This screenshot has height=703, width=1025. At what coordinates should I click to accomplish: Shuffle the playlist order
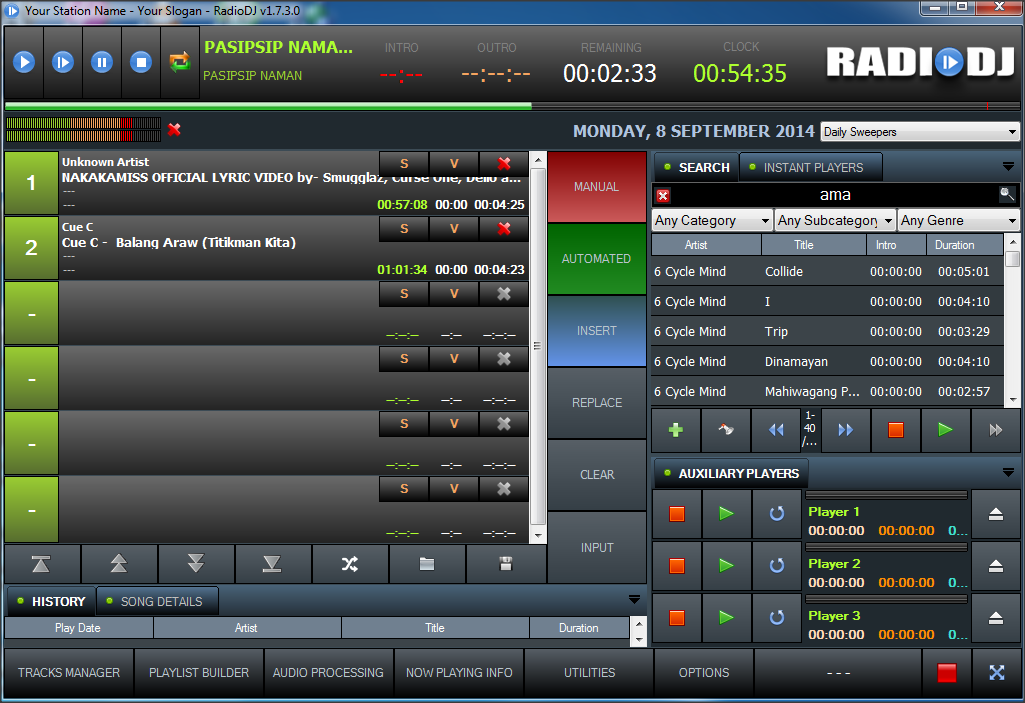(x=350, y=564)
